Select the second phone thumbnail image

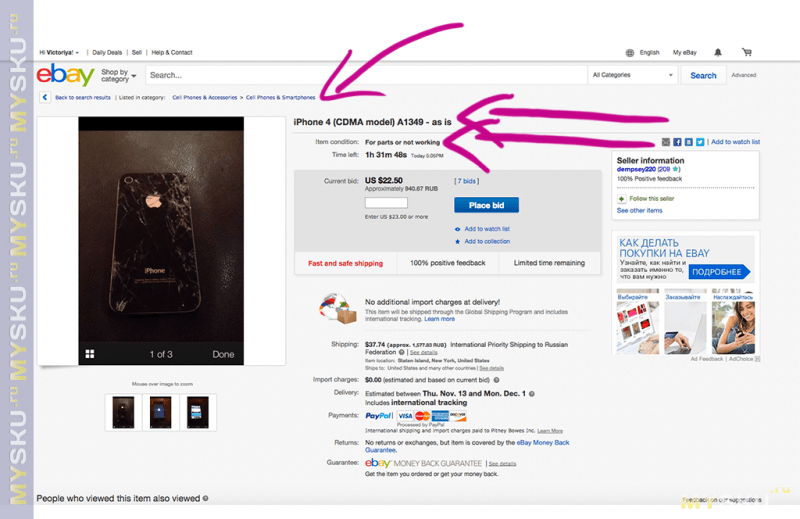160,412
